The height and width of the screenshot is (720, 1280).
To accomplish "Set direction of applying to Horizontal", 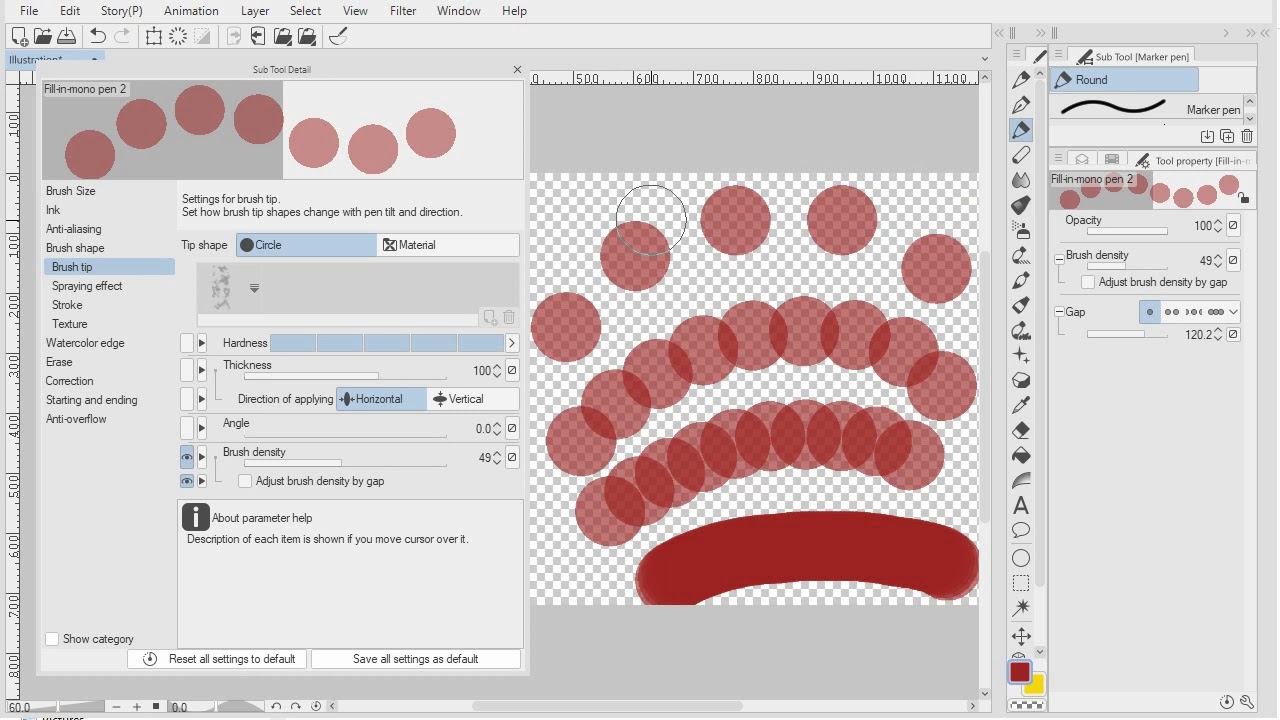I will [381, 399].
